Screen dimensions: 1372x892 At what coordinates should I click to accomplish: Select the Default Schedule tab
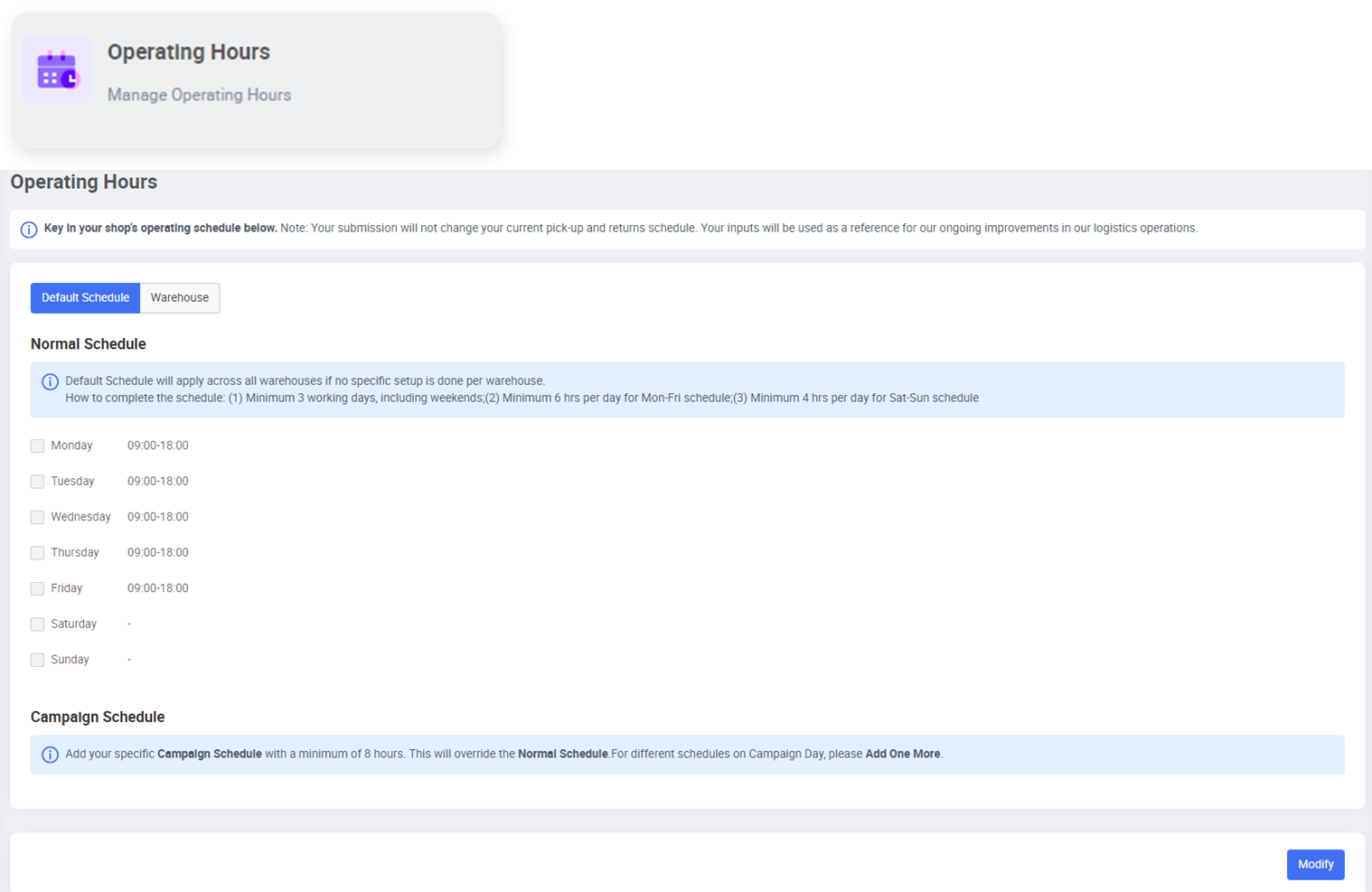pyautogui.click(x=85, y=297)
